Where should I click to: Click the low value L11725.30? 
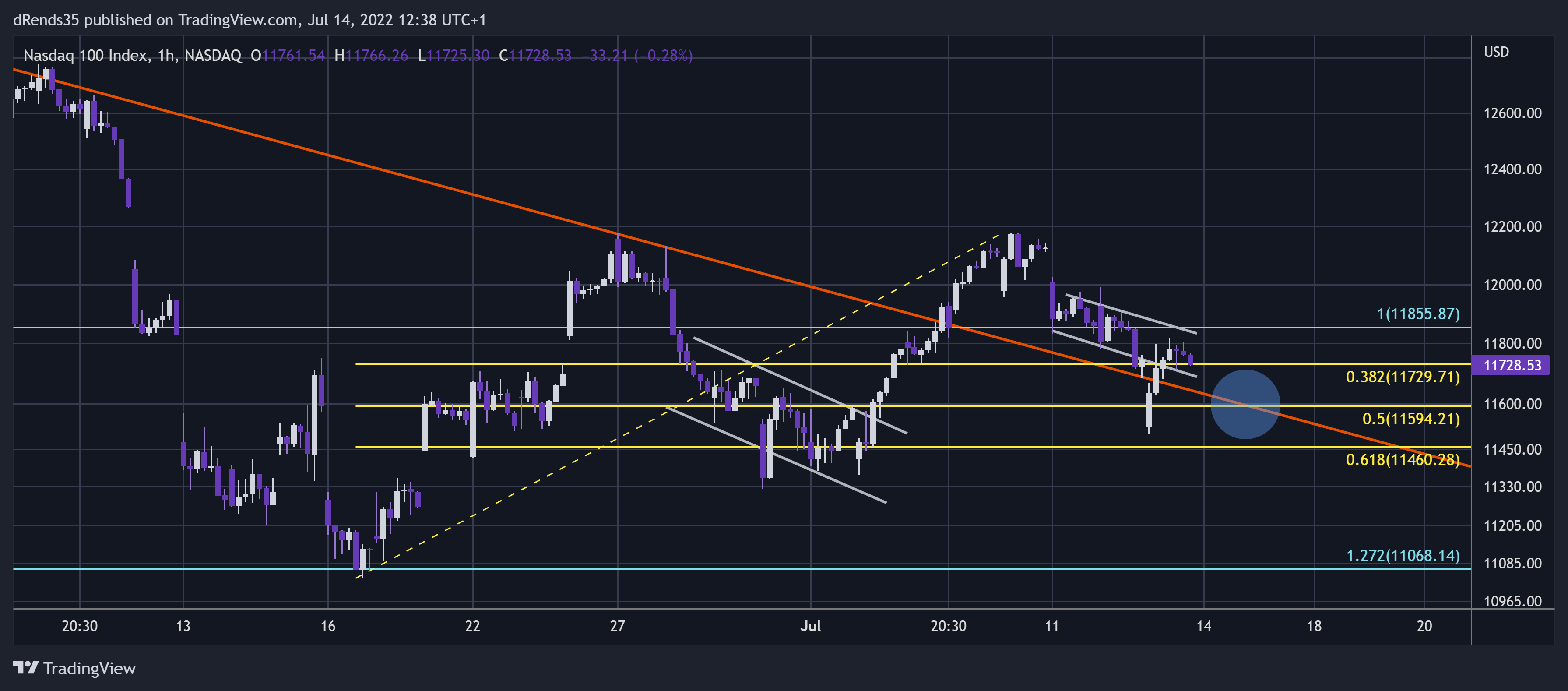454,56
